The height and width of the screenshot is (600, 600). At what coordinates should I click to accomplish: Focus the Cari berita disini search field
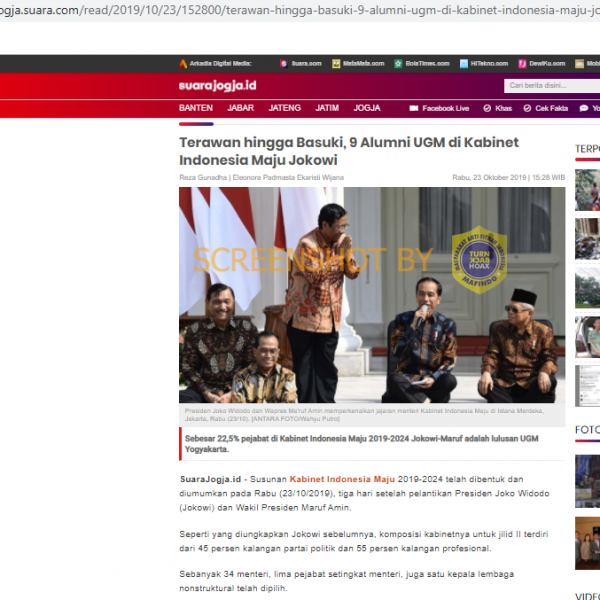pyautogui.click(x=552, y=86)
